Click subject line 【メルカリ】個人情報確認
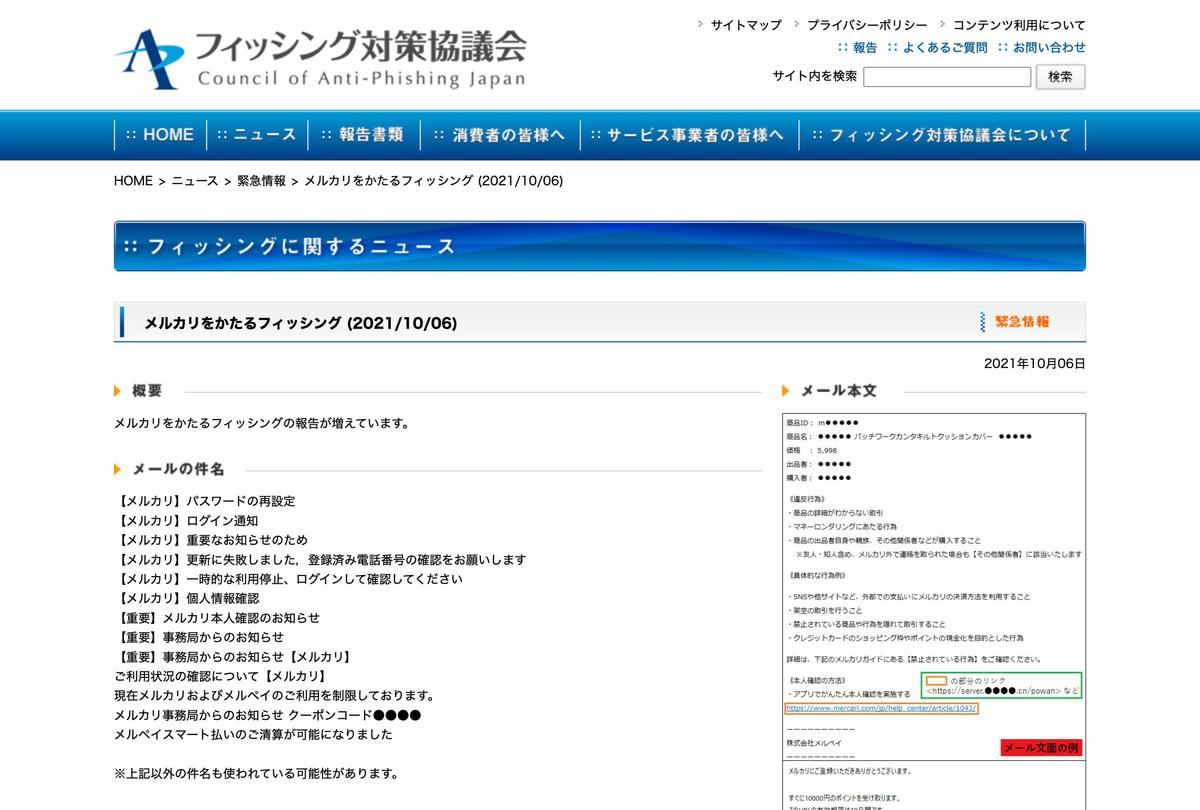The width and height of the screenshot is (1200, 810). [x=186, y=598]
